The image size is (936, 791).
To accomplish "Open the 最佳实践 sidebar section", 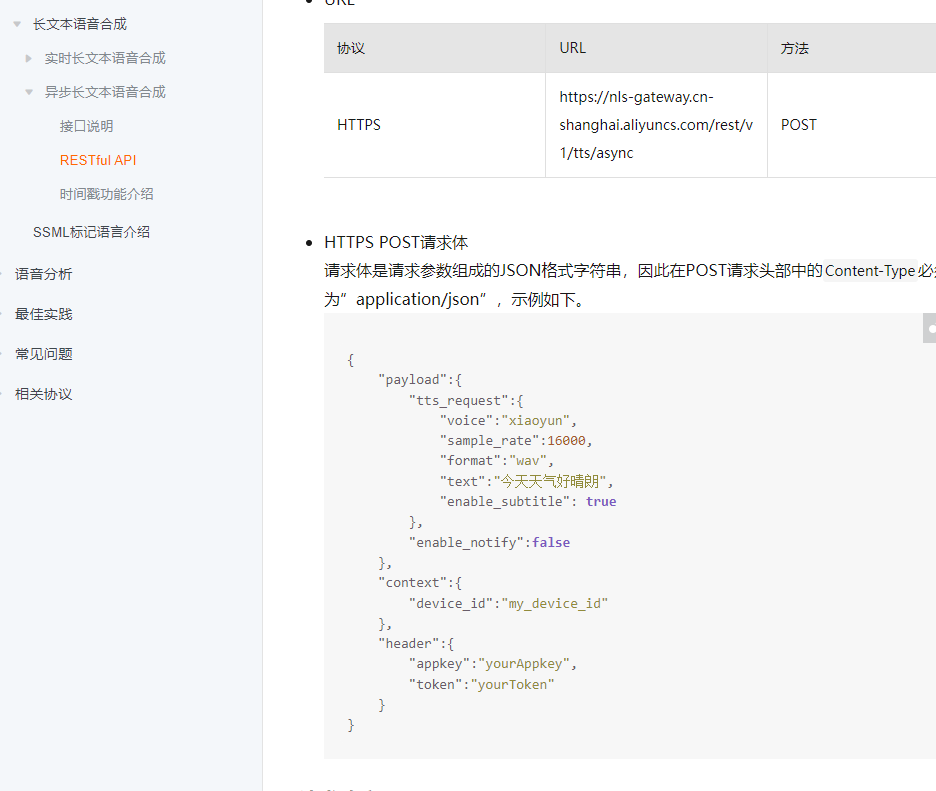I will [x=44, y=314].
